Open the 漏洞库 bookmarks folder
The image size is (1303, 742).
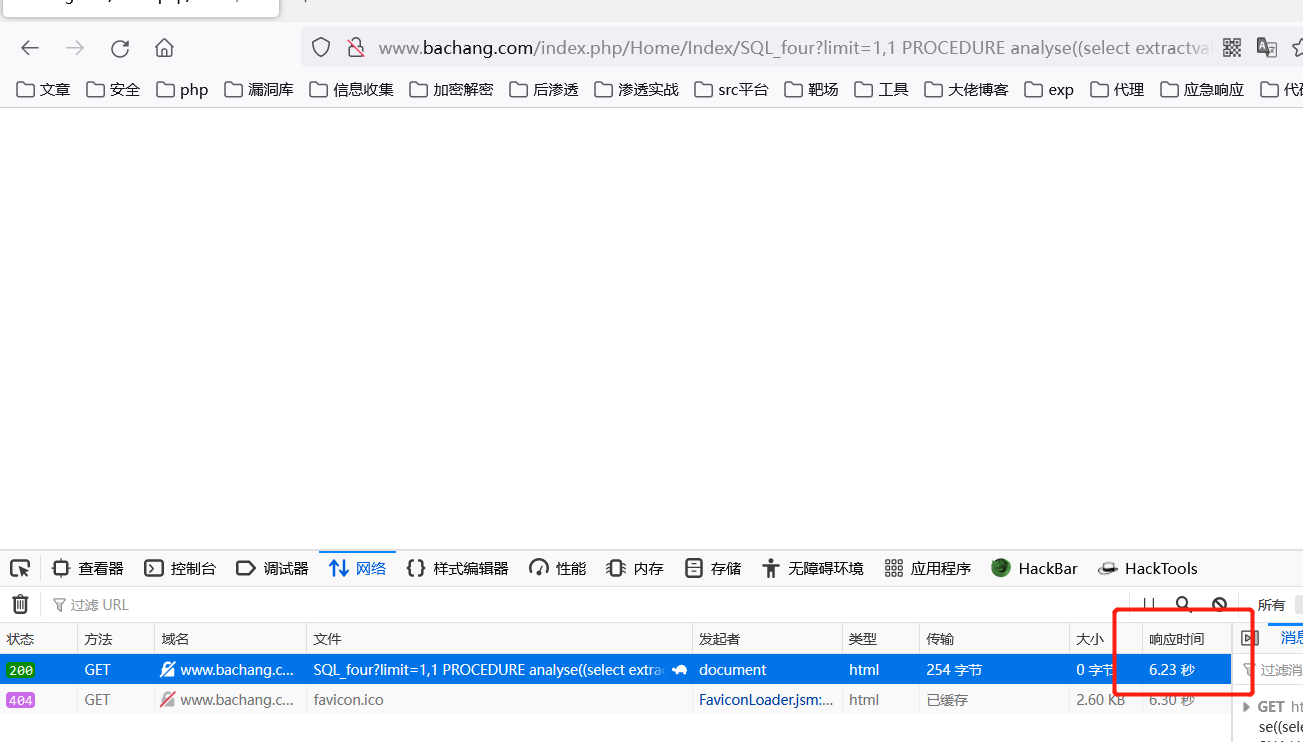pyautogui.click(x=260, y=90)
